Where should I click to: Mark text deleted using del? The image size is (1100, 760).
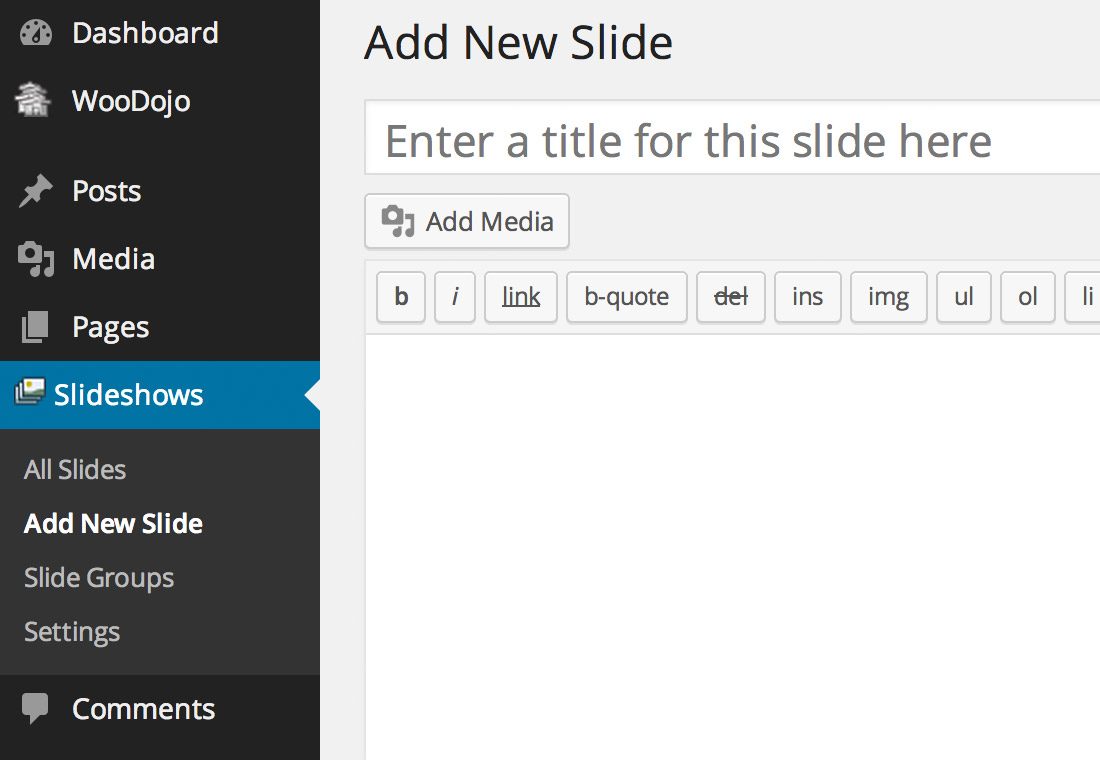pos(730,297)
